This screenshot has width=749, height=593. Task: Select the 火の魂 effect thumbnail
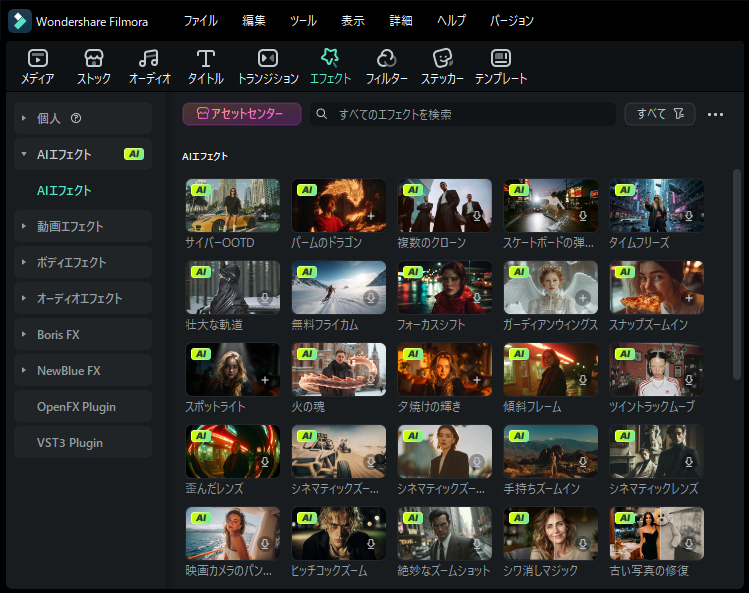click(x=338, y=369)
